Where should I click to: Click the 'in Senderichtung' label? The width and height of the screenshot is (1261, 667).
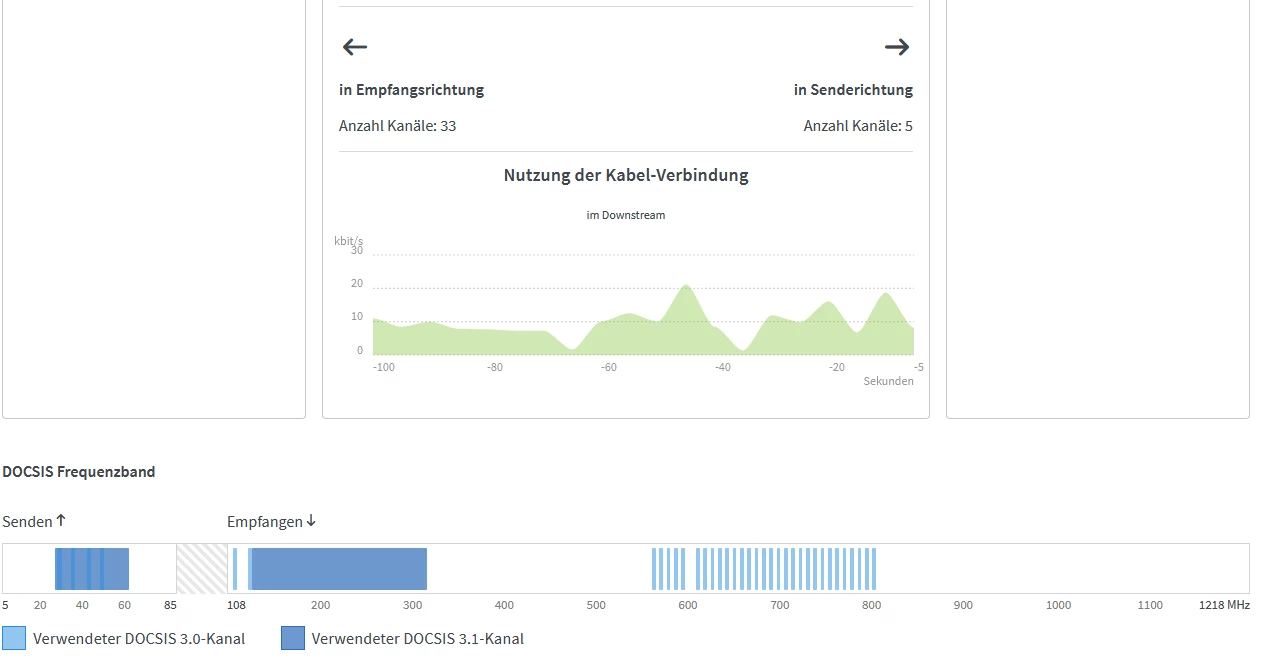(x=853, y=90)
